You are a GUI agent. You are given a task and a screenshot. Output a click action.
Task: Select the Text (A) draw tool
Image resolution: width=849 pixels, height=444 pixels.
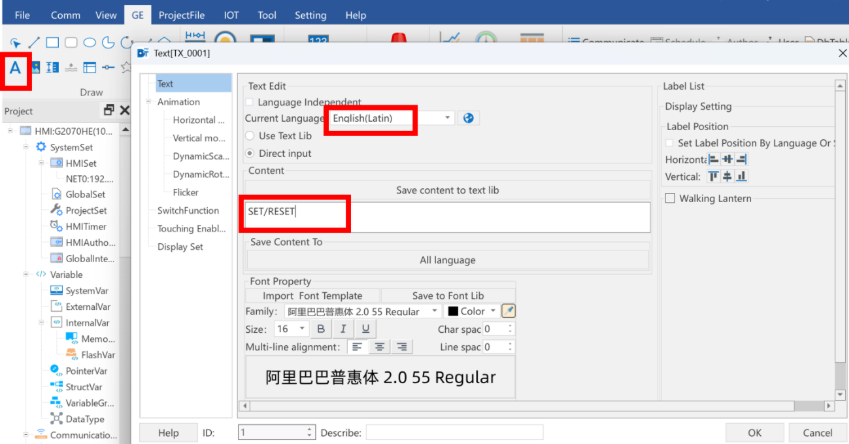pyautogui.click(x=15, y=68)
